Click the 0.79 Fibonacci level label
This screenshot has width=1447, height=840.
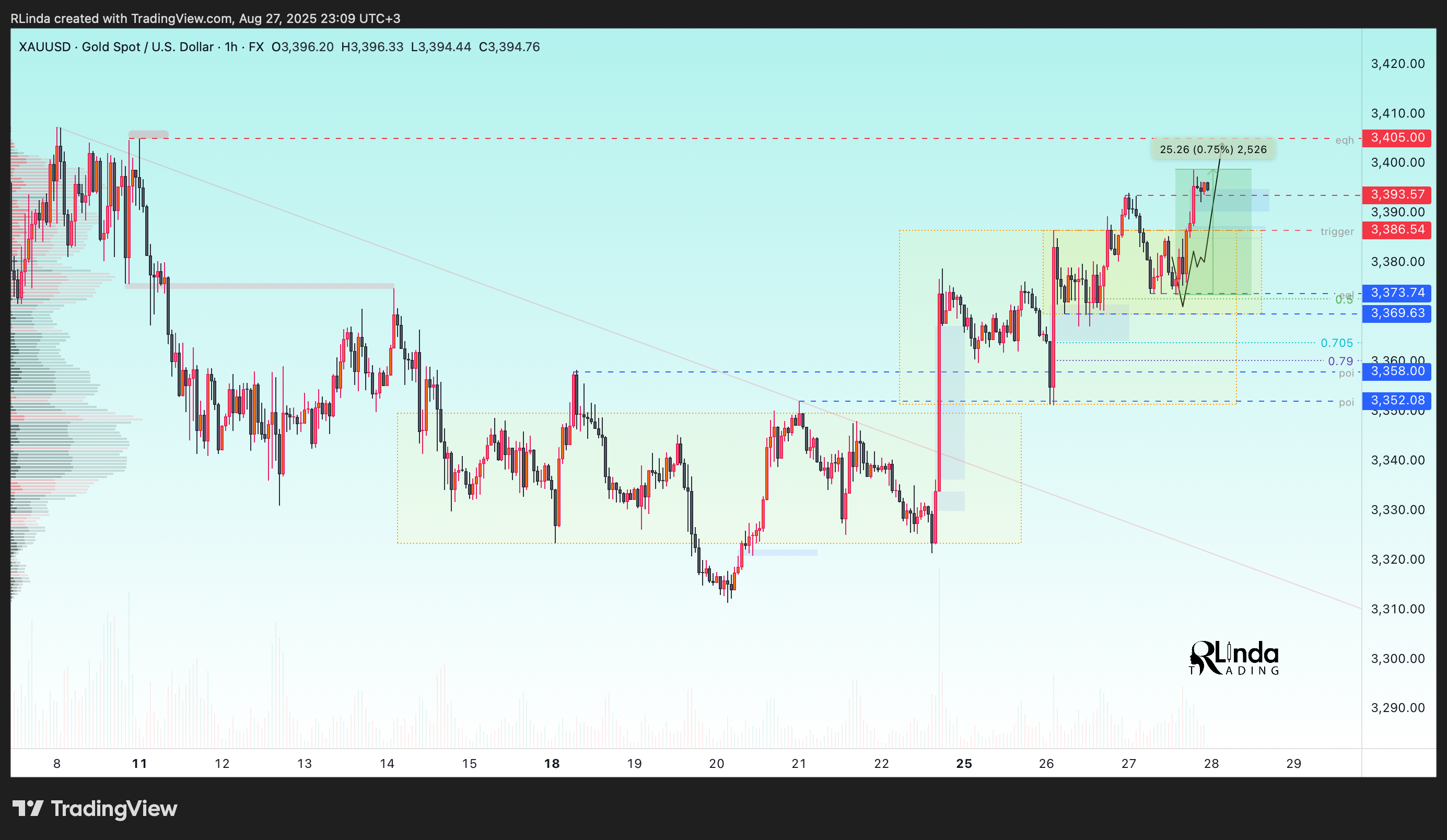[1341, 361]
